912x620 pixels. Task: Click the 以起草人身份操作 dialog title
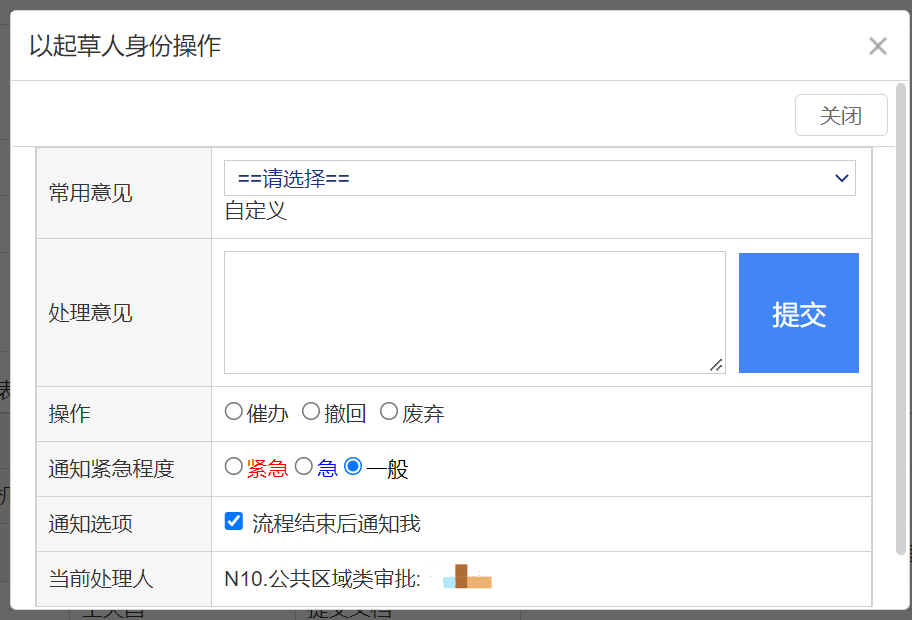[125, 46]
